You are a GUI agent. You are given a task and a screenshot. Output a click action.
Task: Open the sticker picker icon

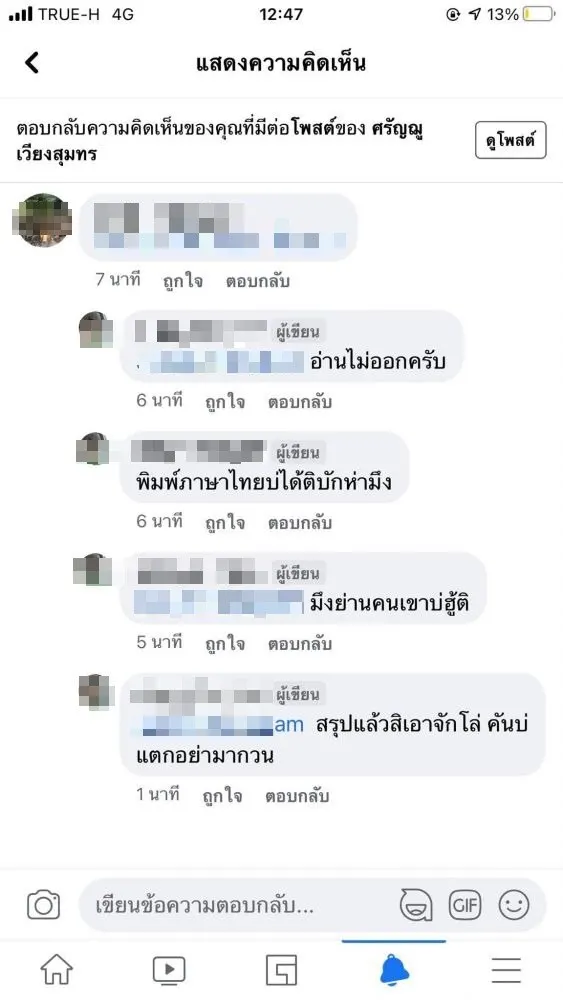(416, 905)
